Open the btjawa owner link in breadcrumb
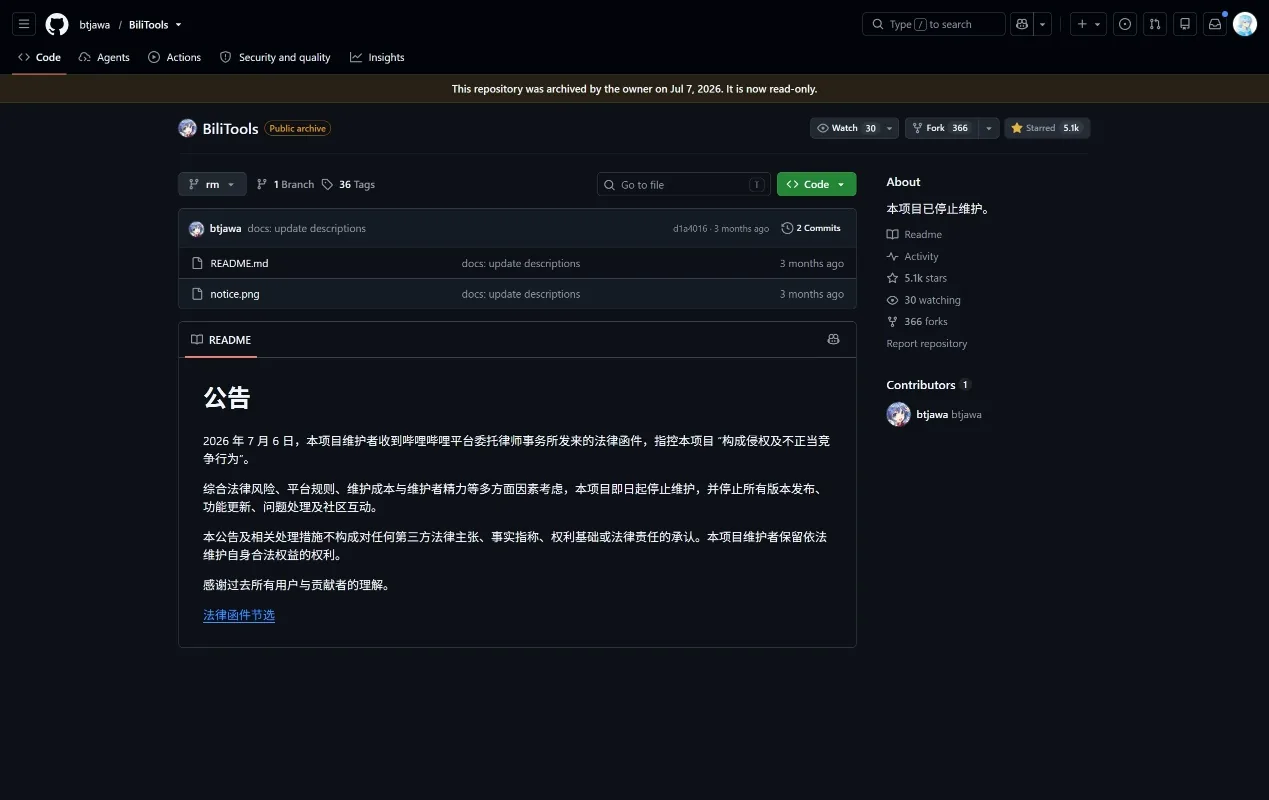 [x=95, y=24]
